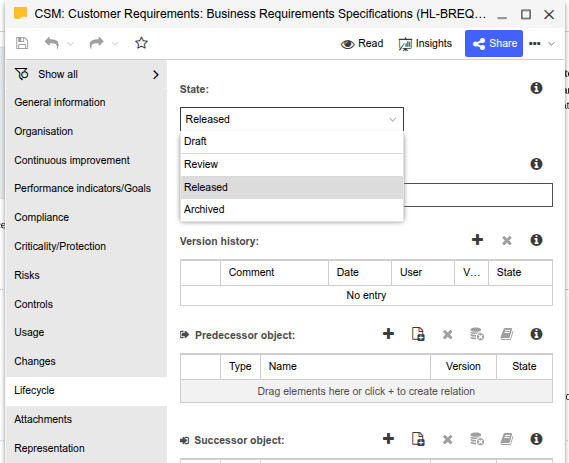
Task: Collapse the State combo box showing Released
Action: click(x=292, y=119)
